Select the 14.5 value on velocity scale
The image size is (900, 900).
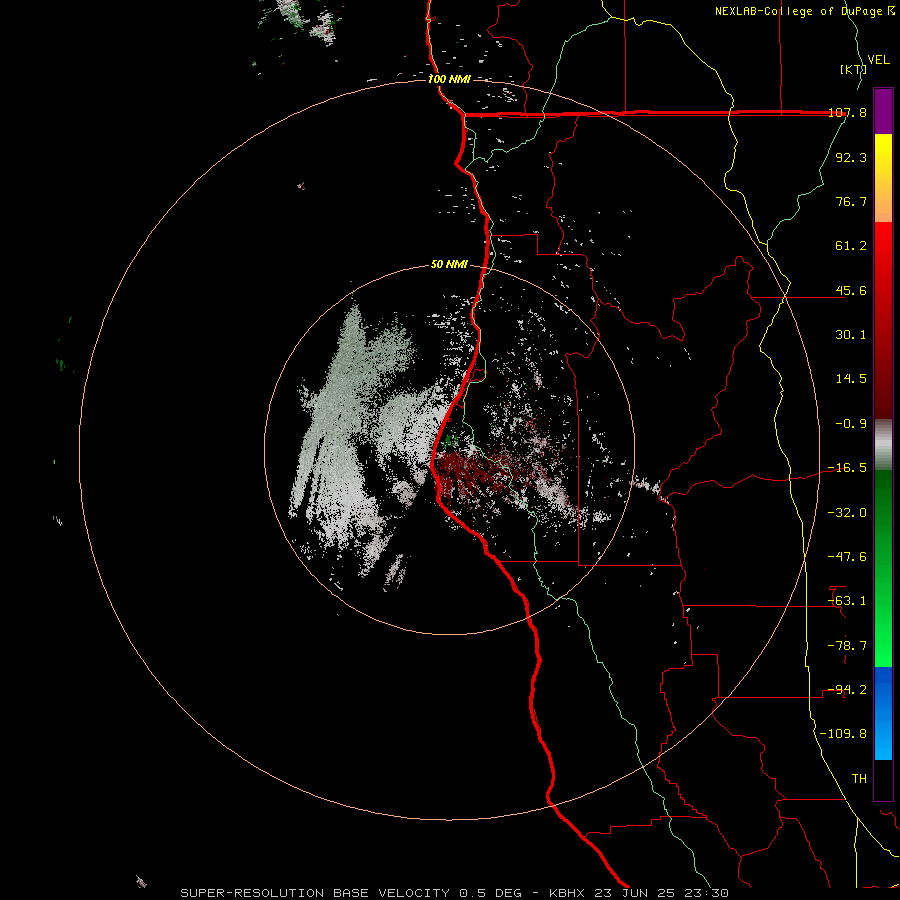(x=851, y=379)
